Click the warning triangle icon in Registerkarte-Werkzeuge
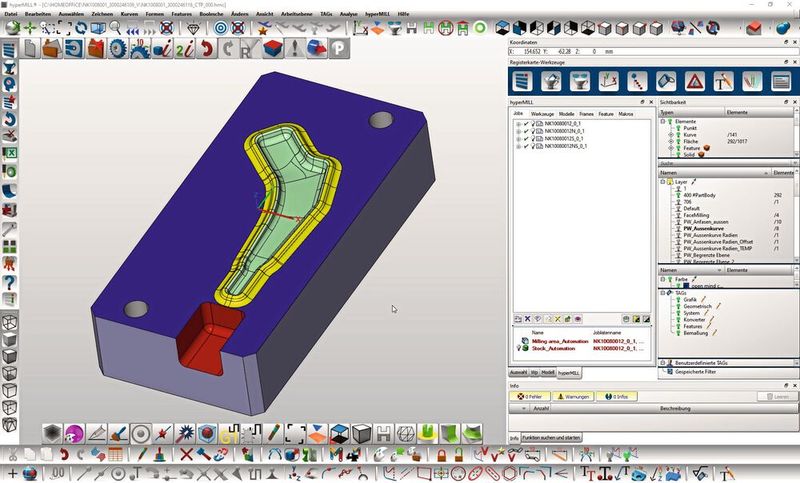This screenshot has height=483, width=800. coord(693,81)
